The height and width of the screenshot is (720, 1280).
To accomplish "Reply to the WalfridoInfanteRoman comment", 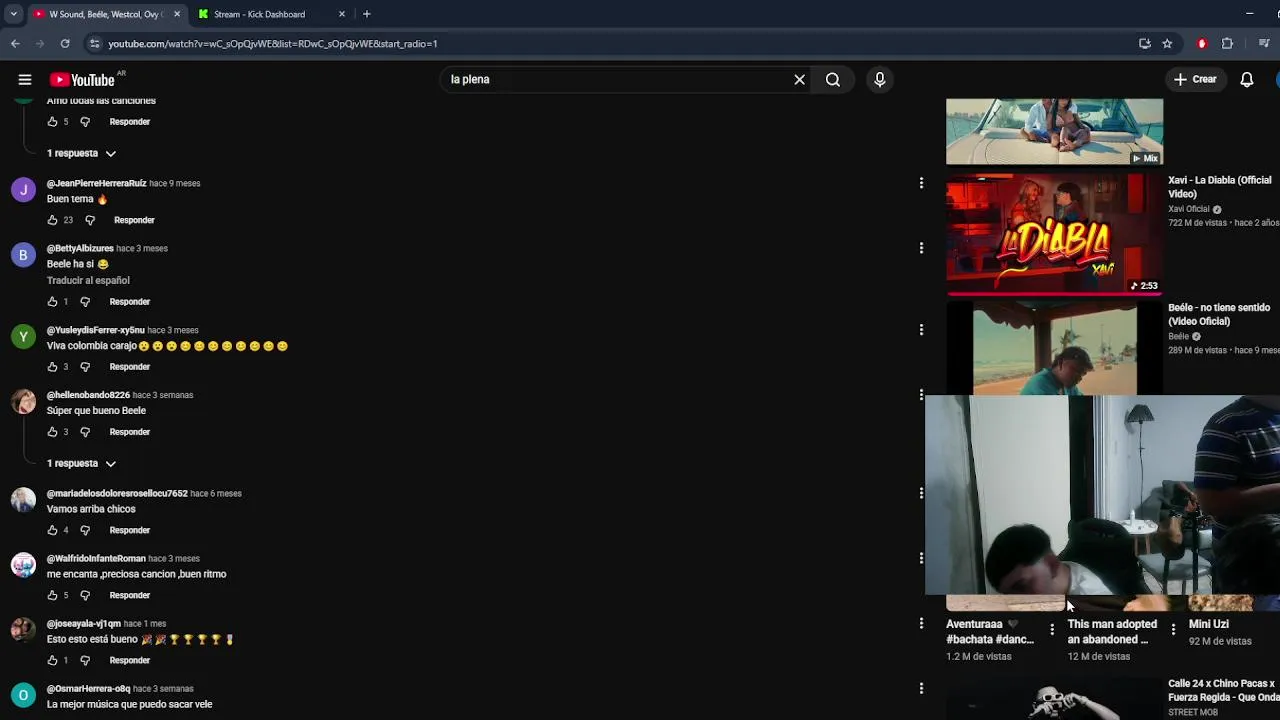I will coord(130,595).
